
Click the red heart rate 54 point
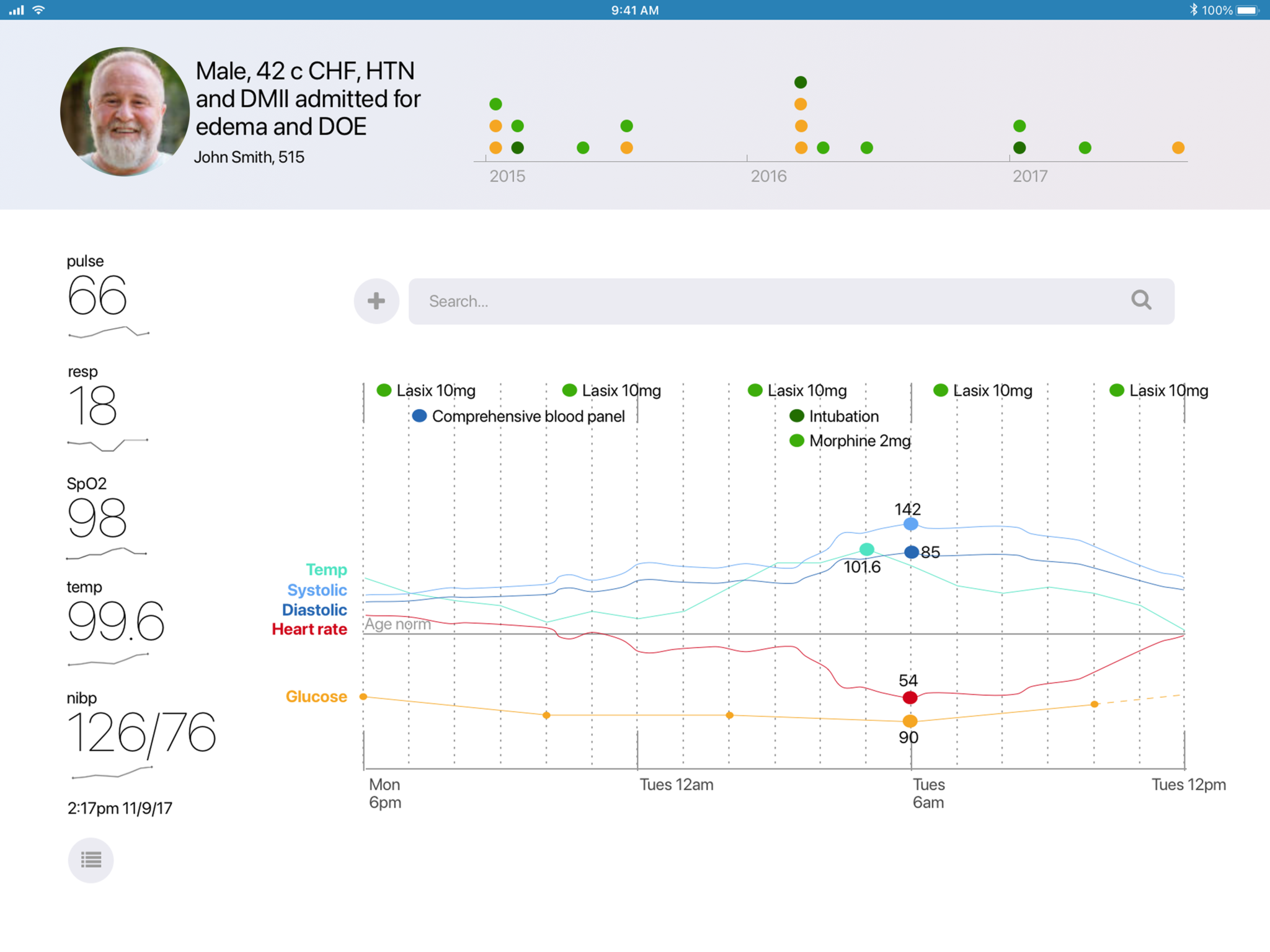pyautogui.click(x=910, y=698)
